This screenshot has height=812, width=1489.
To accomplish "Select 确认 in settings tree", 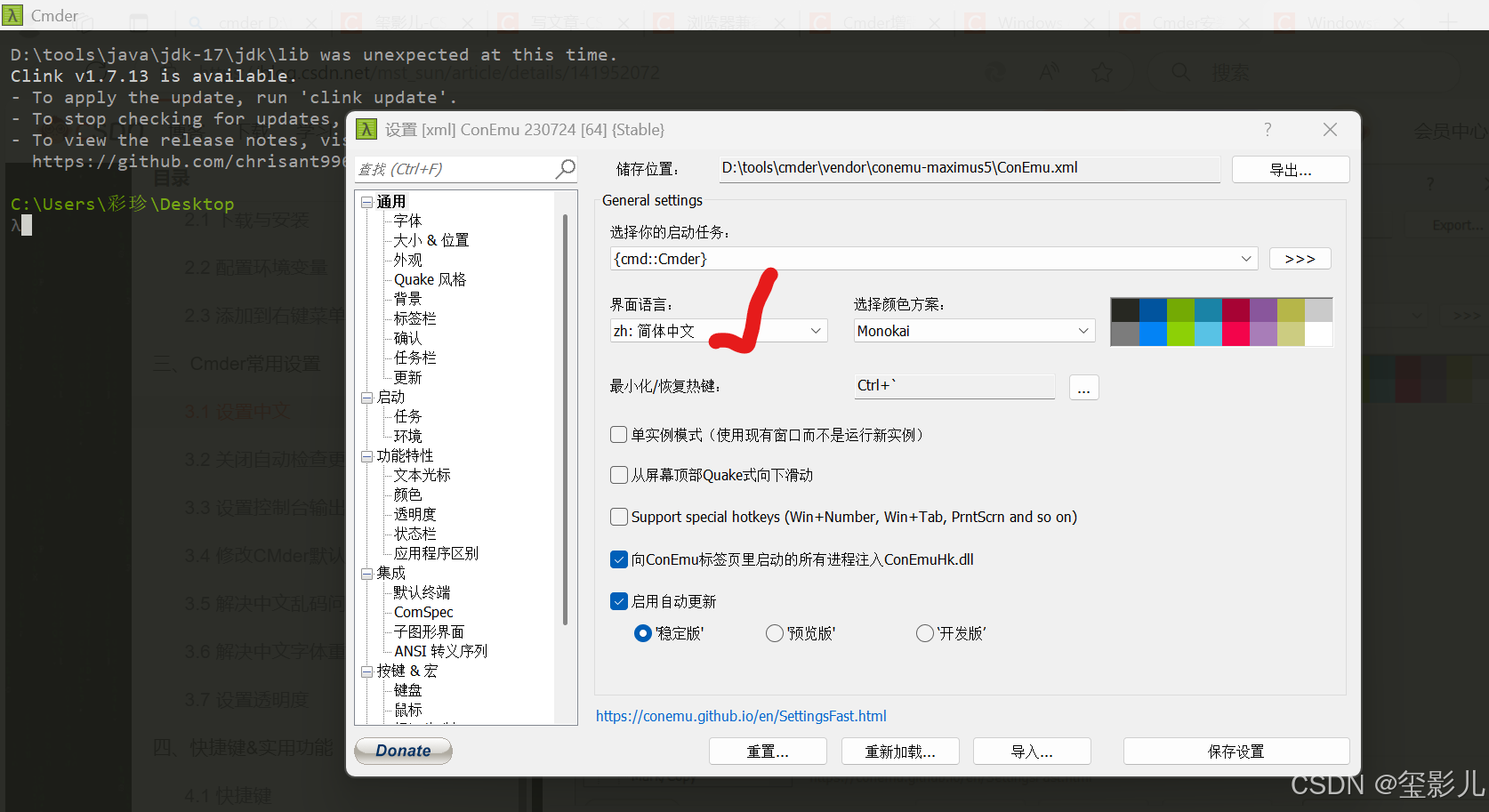I will coord(408,338).
